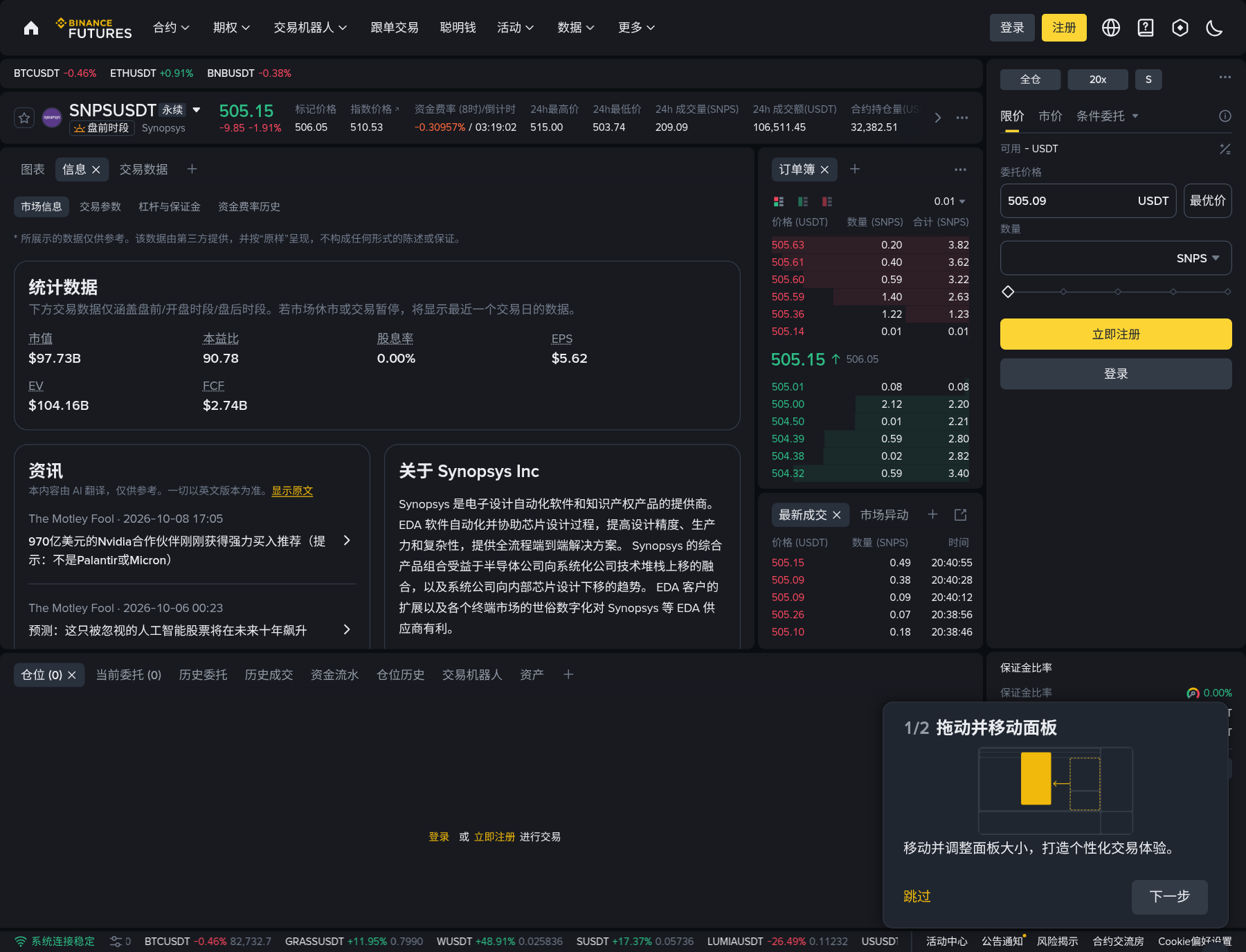Viewport: 1246px width, 952px height.
Task: Click 20x leverage button
Action: point(1098,80)
